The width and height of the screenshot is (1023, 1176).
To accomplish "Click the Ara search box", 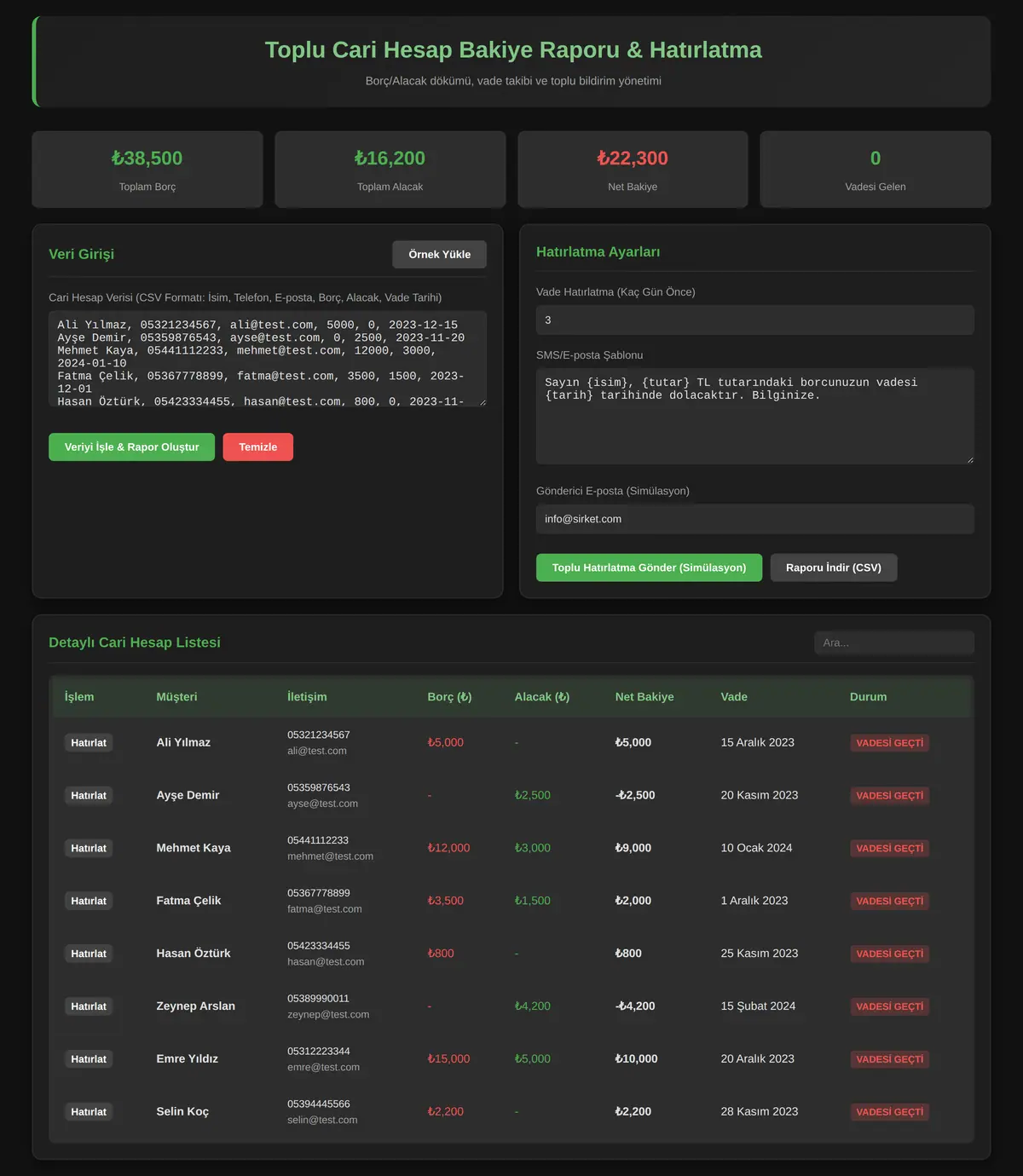I will 894,643.
